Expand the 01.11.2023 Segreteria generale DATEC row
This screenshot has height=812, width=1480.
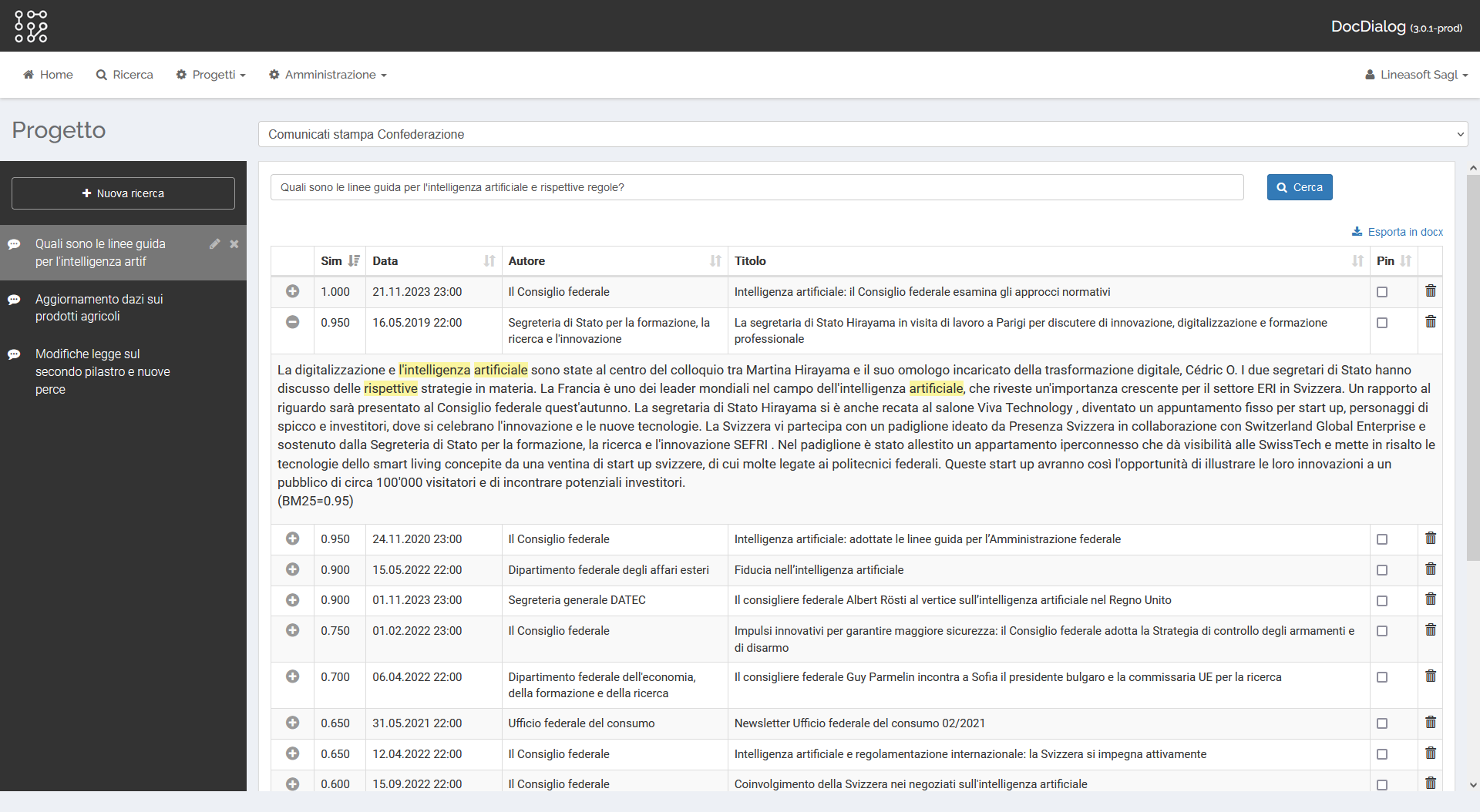coord(293,599)
